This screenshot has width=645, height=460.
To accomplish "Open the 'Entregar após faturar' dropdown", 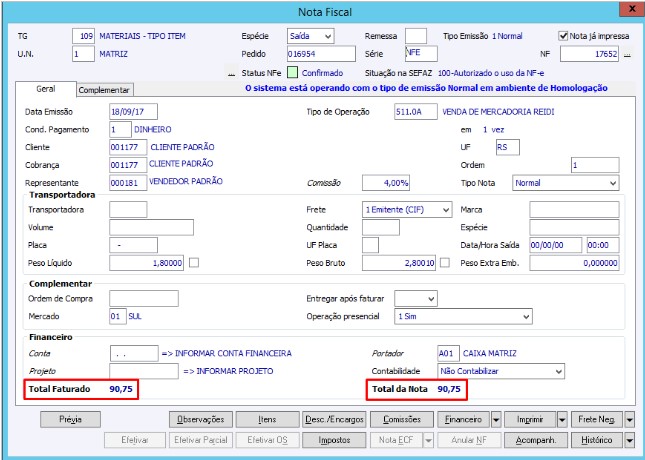I will tap(416, 299).
